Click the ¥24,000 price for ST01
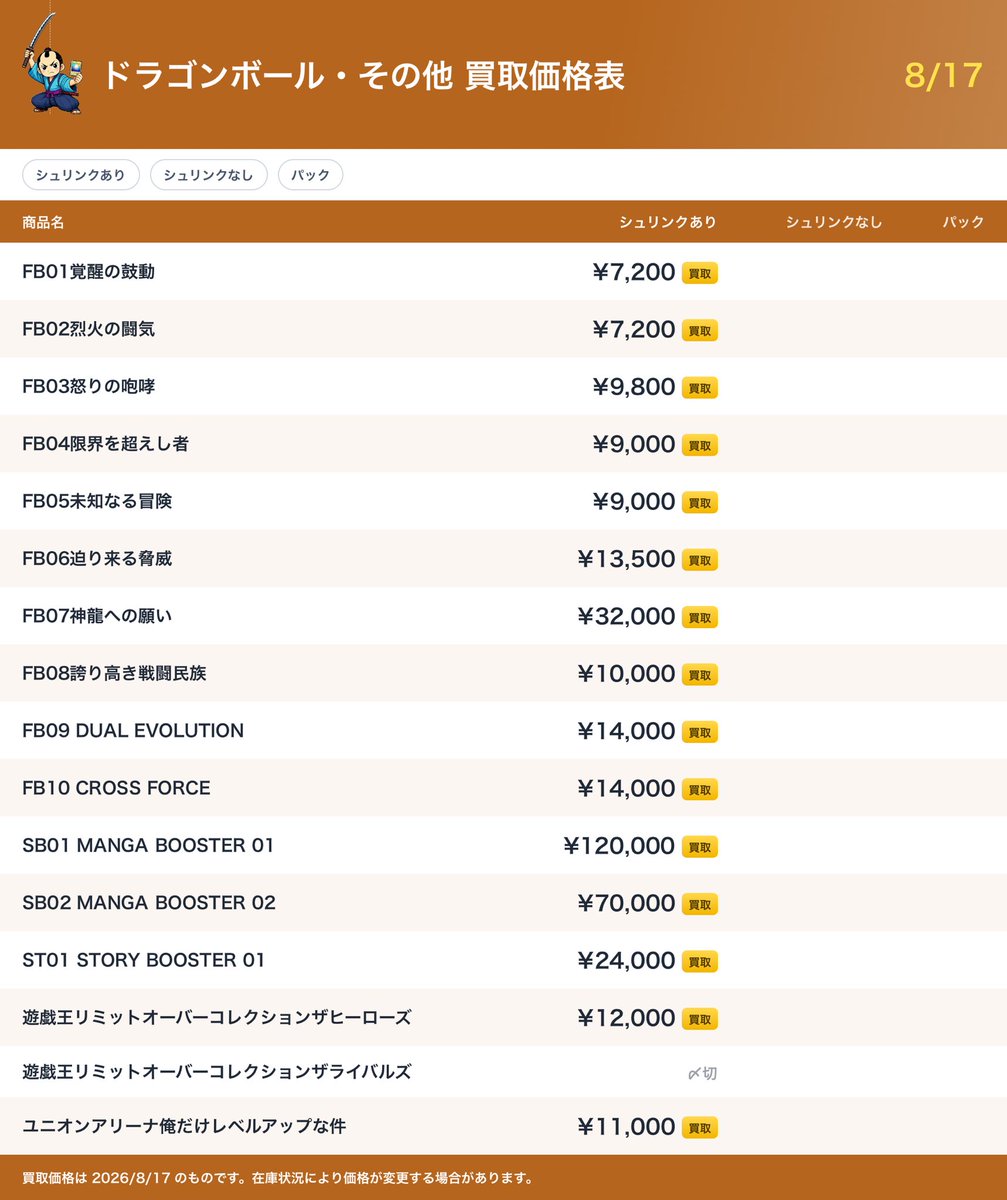 (x=627, y=962)
